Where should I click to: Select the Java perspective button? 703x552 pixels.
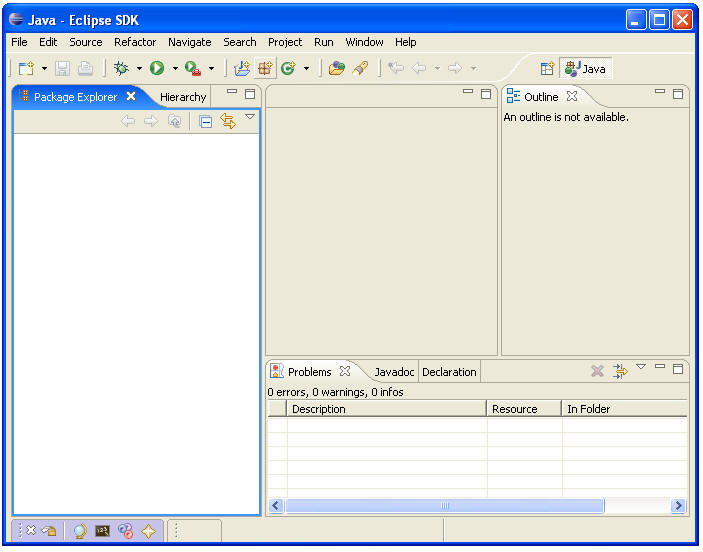tap(586, 69)
